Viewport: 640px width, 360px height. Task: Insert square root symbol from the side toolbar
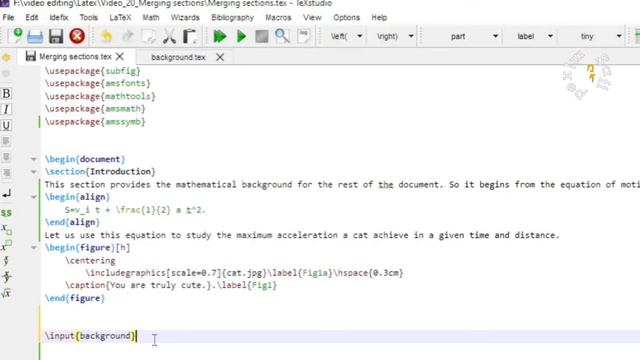[6, 293]
